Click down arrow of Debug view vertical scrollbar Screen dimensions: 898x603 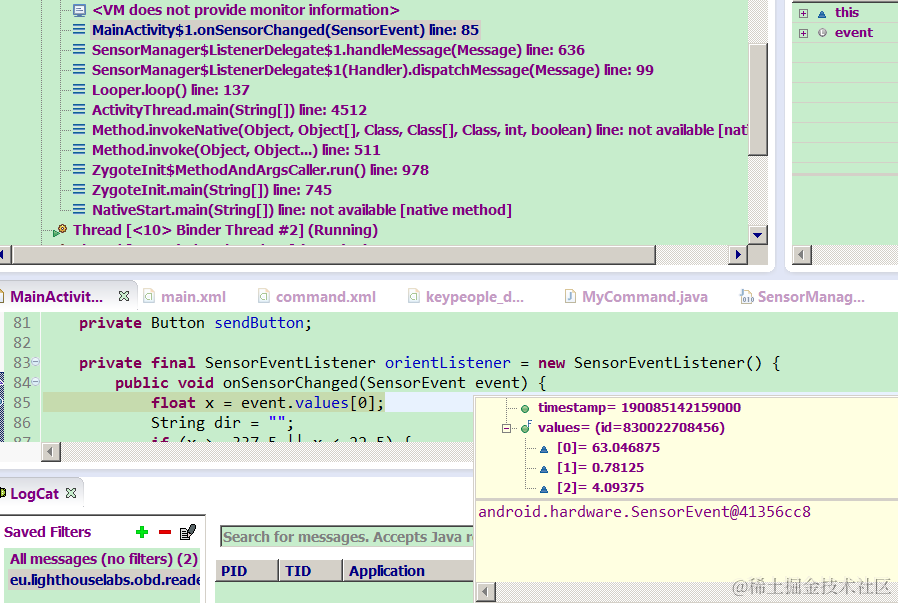click(758, 235)
